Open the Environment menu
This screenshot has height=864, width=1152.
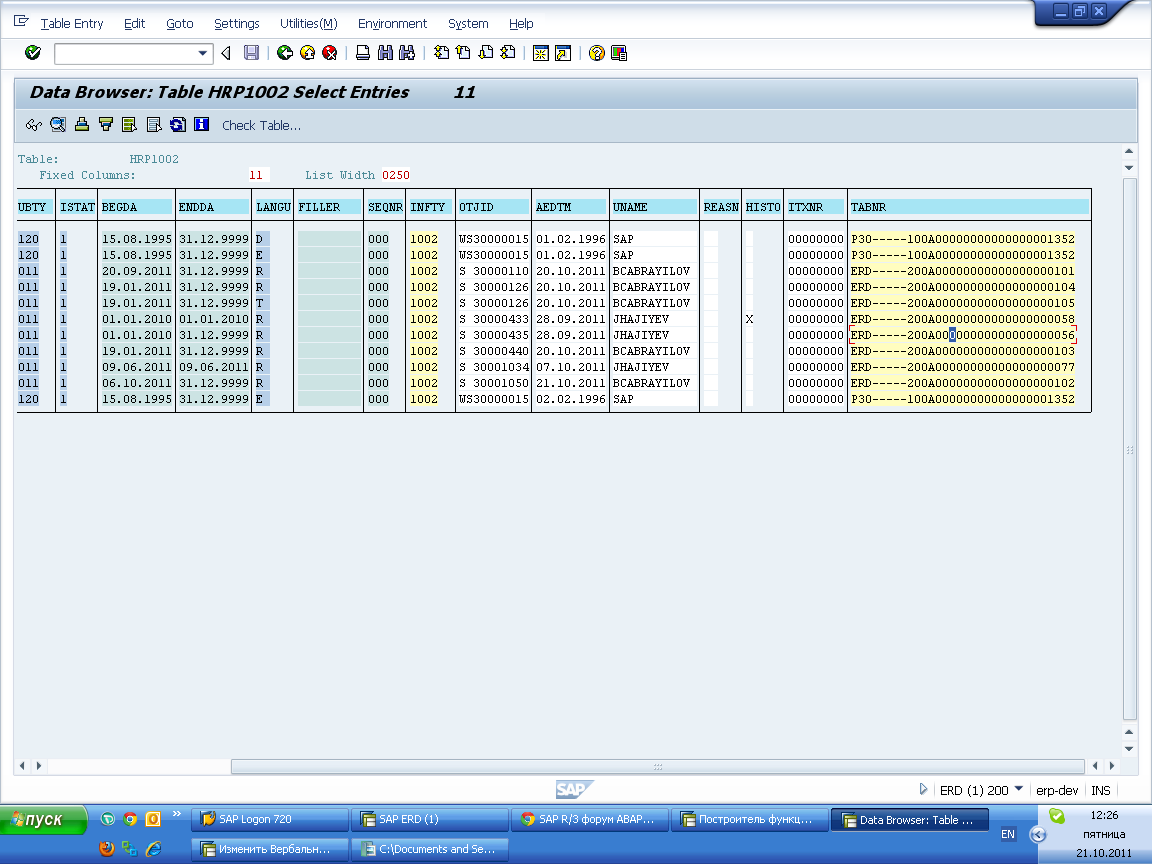click(392, 24)
